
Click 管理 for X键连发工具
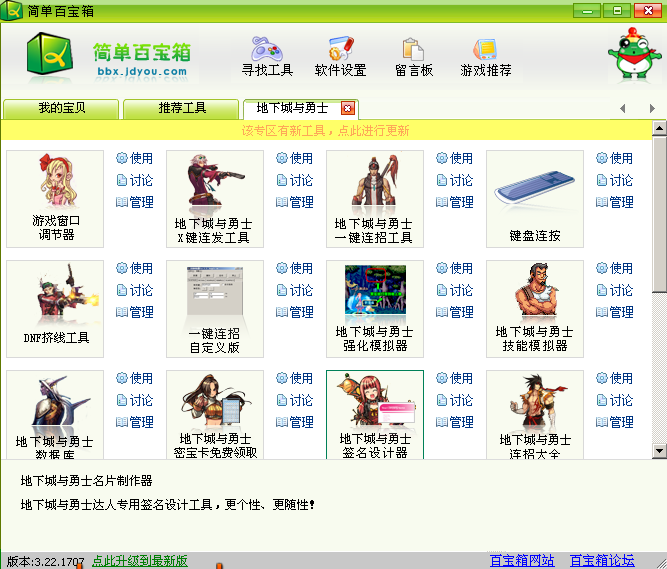tap(294, 202)
